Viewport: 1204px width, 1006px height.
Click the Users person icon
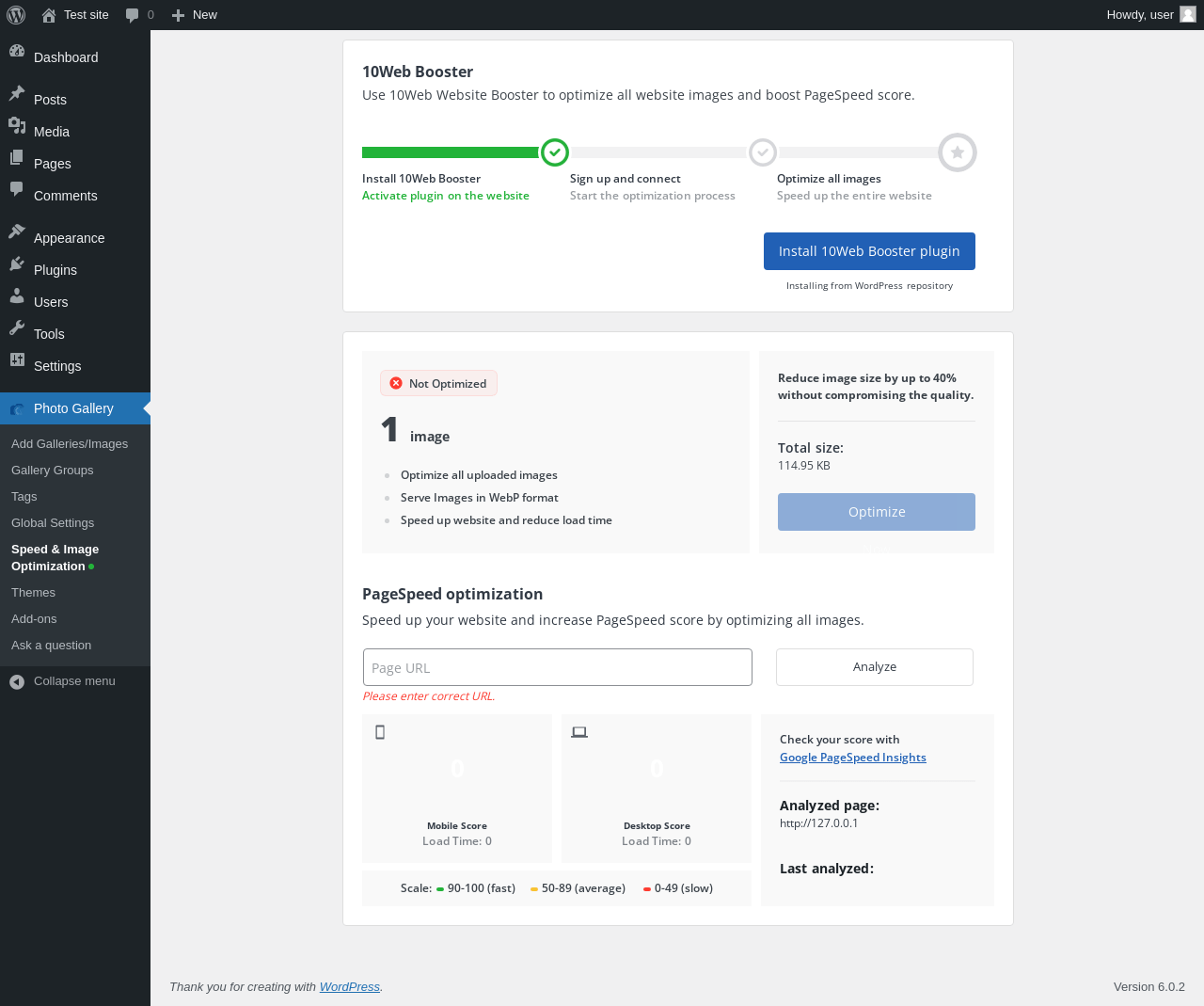pos(17,295)
